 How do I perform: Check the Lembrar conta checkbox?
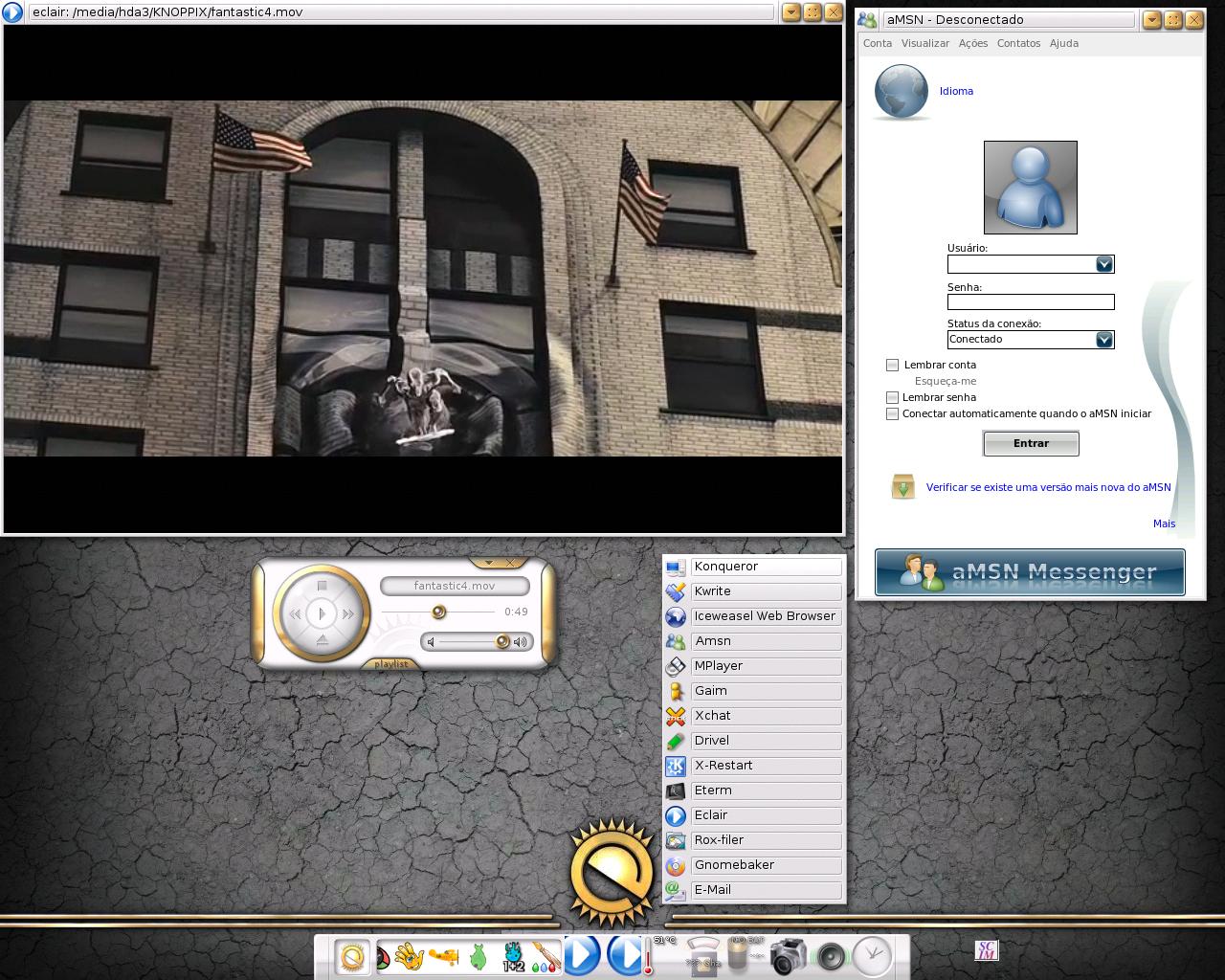point(892,365)
